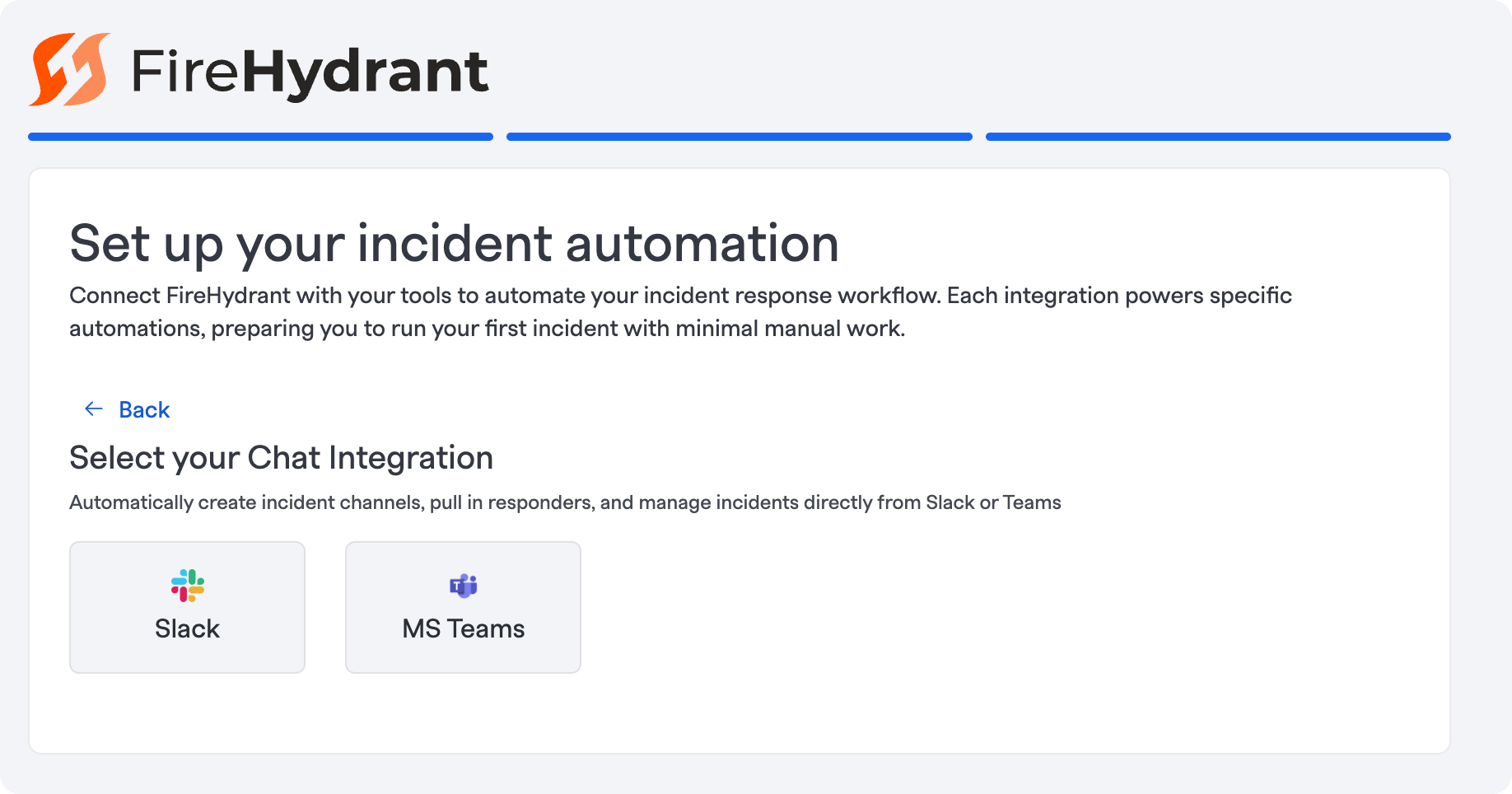1512x794 pixels.
Task: Click the MS Teams logo icon
Action: [464, 586]
